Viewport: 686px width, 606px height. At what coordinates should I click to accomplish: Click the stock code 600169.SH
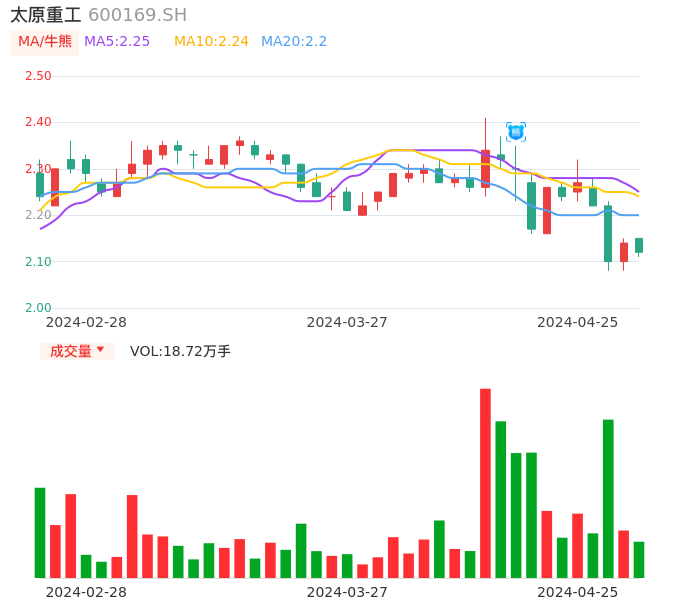(x=137, y=15)
